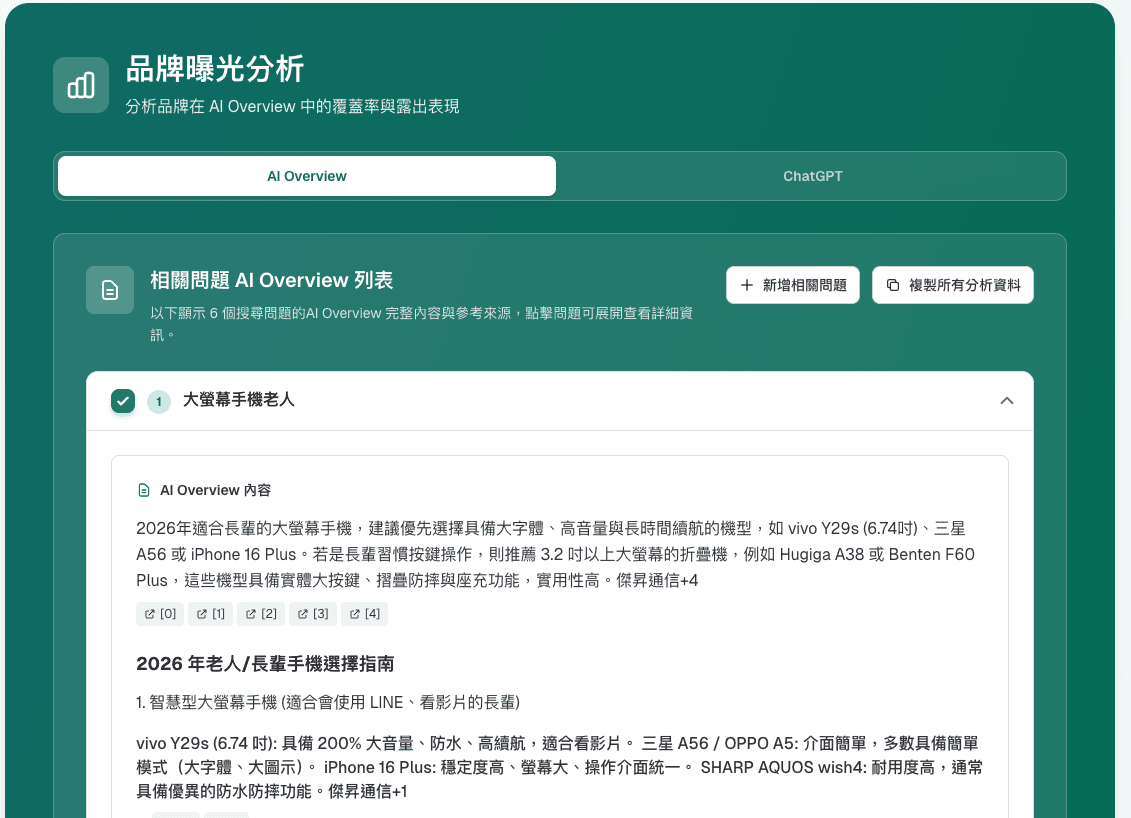Open citation source [3]
The image size is (1131, 818).
coord(312,613)
